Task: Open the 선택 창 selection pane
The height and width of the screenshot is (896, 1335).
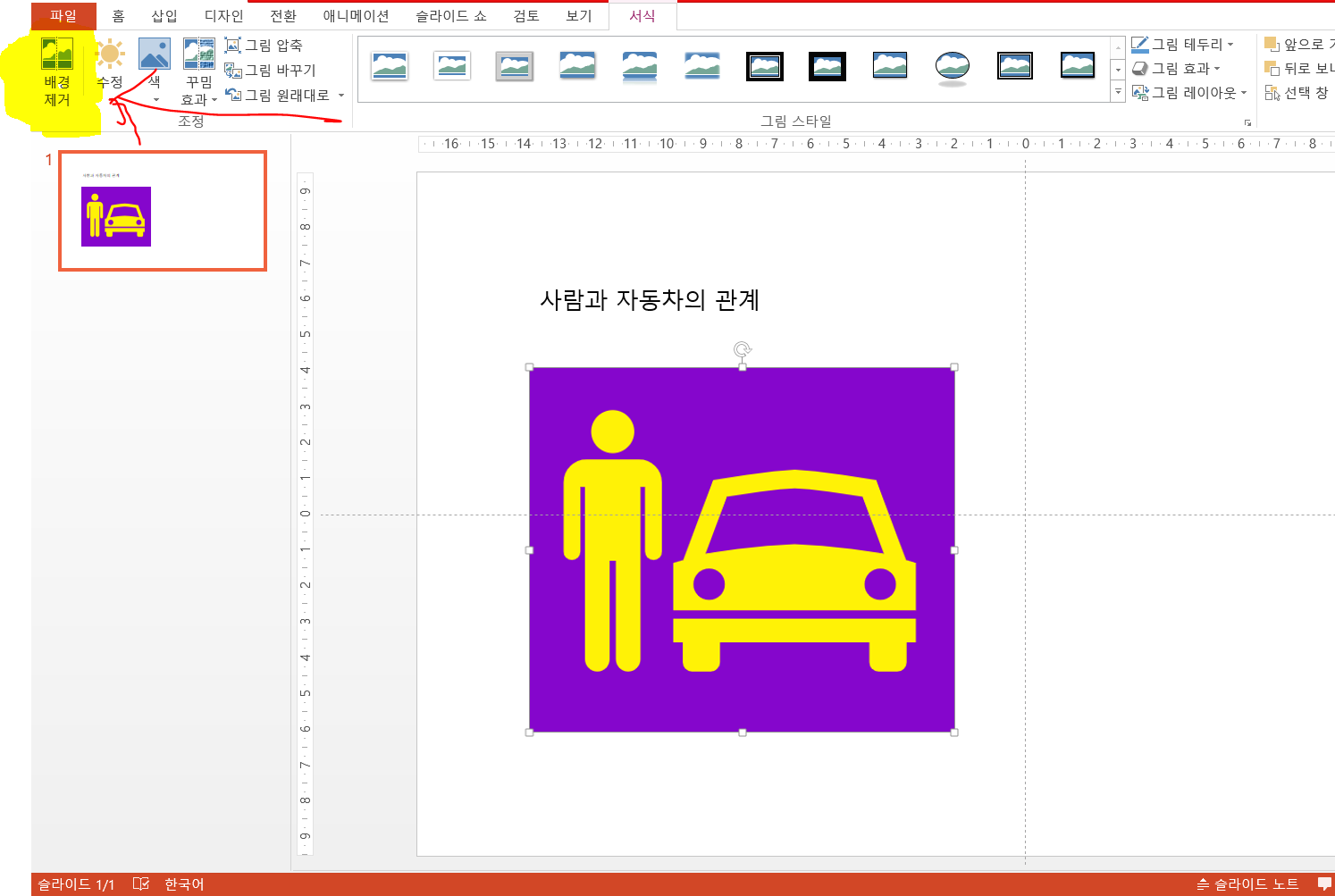Action: point(1297,93)
